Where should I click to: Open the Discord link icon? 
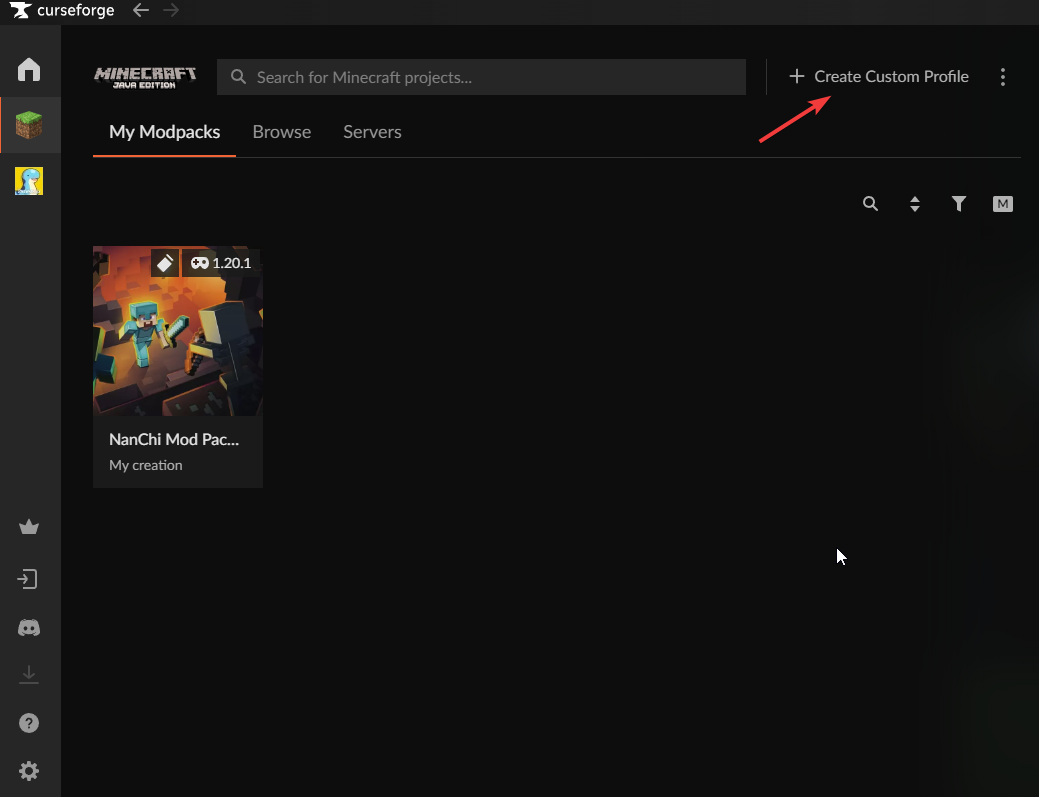click(x=29, y=628)
